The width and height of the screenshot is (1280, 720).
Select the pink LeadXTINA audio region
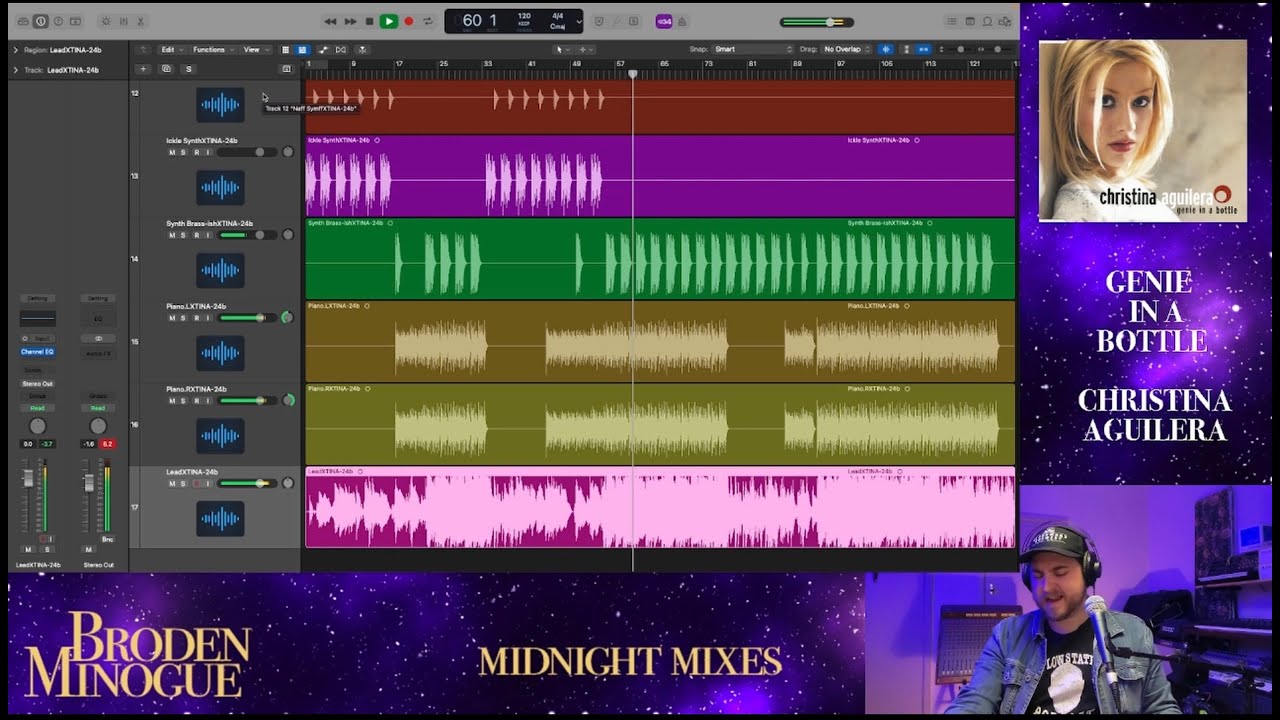[x=660, y=507]
